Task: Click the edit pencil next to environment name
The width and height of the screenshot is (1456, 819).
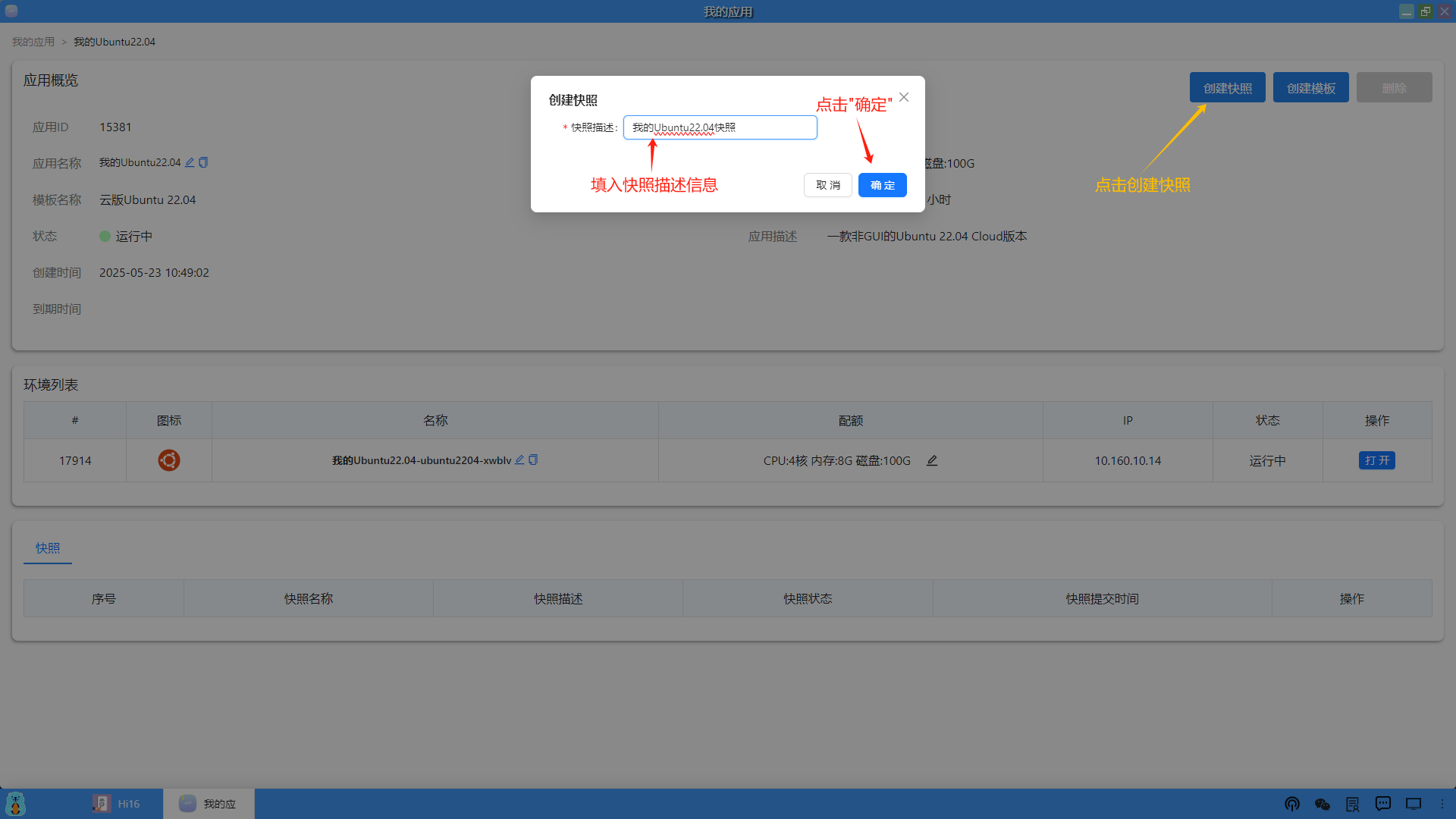Action: (519, 460)
